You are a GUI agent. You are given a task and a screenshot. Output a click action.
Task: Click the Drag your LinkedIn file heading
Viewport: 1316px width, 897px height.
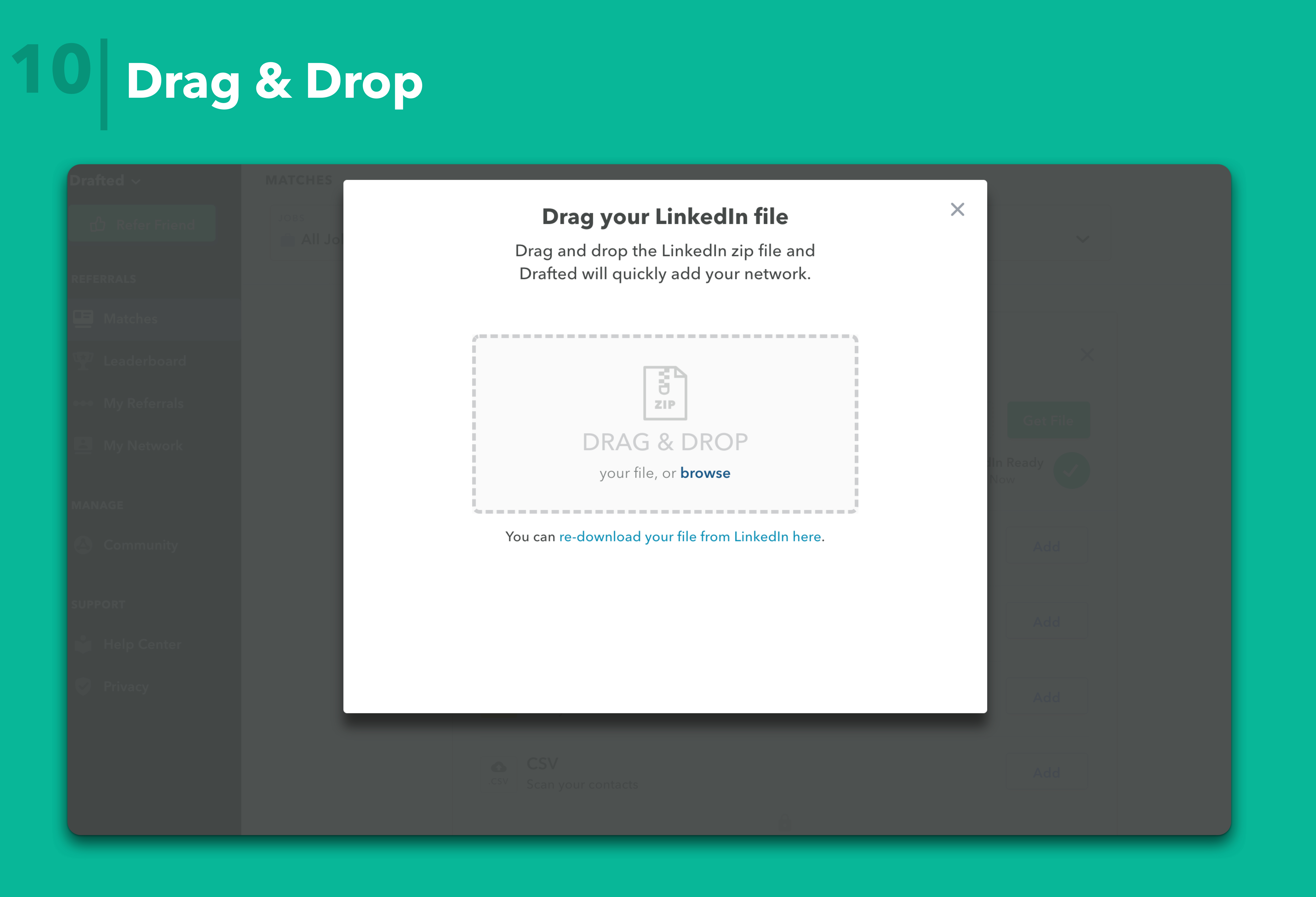[x=665, y=217]
